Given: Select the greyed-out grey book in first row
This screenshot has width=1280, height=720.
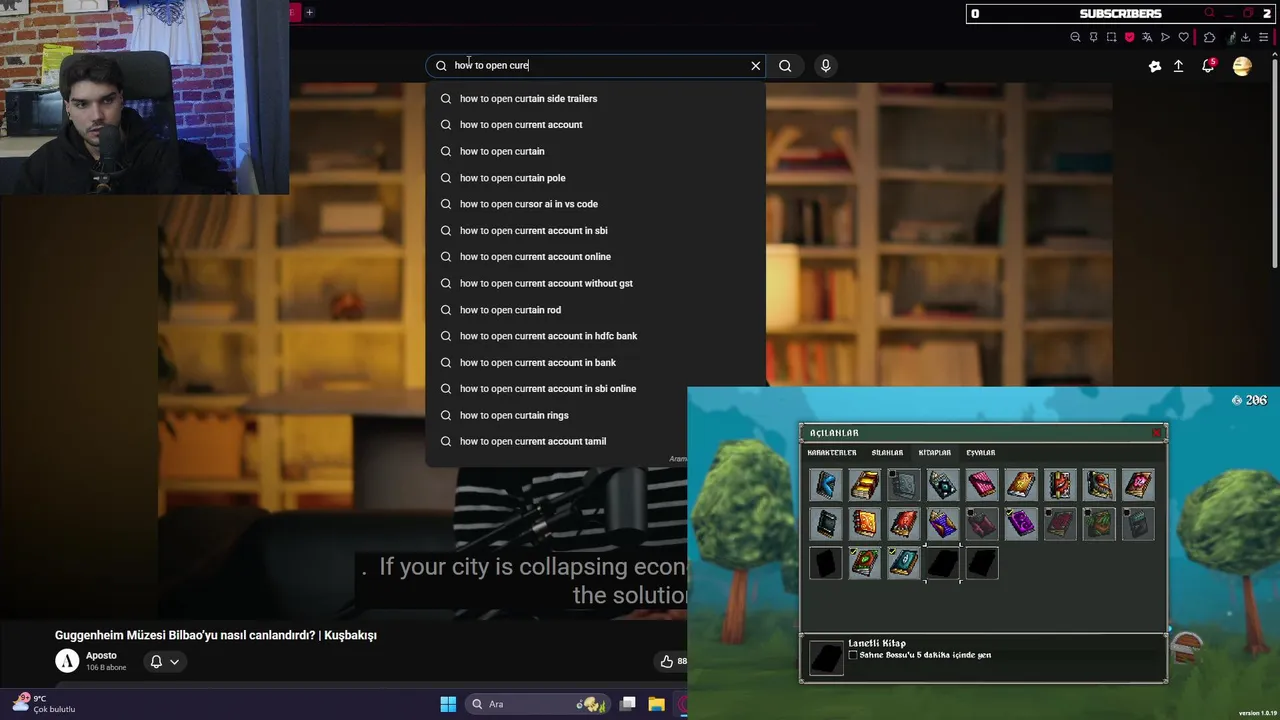Looking at the screenshot, I should tap(904, 485).
